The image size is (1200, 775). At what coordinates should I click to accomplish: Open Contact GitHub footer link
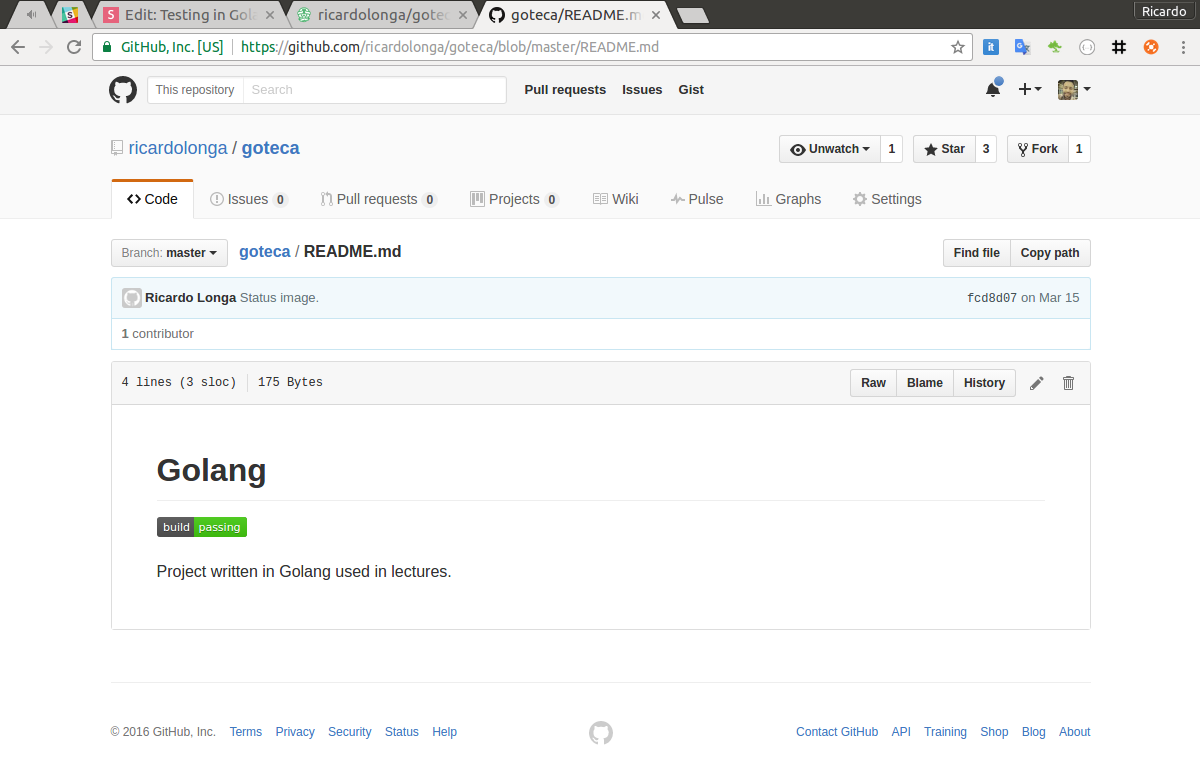(837, 732)
